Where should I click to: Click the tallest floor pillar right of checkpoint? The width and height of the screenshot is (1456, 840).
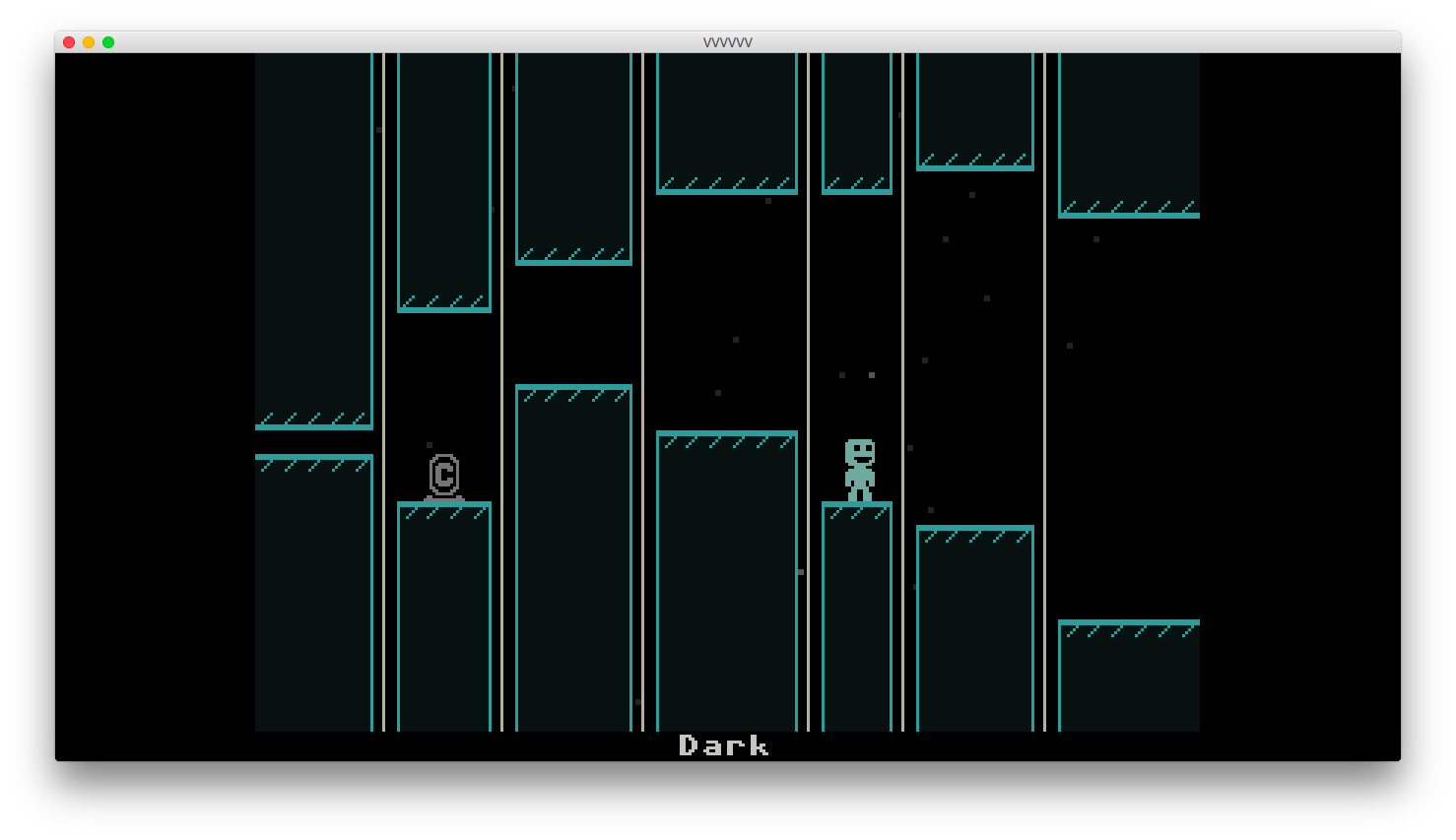[x=573, y=556]
